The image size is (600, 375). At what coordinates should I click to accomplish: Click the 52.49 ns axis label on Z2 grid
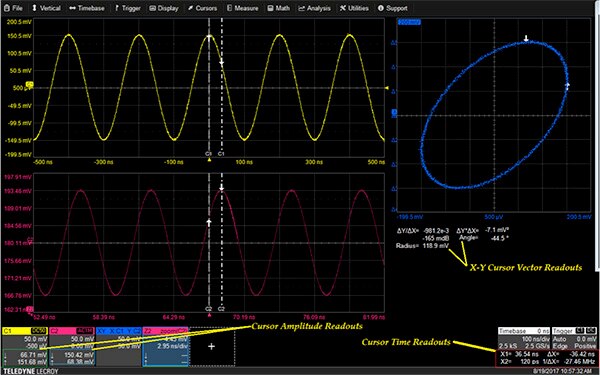point(44,317)
